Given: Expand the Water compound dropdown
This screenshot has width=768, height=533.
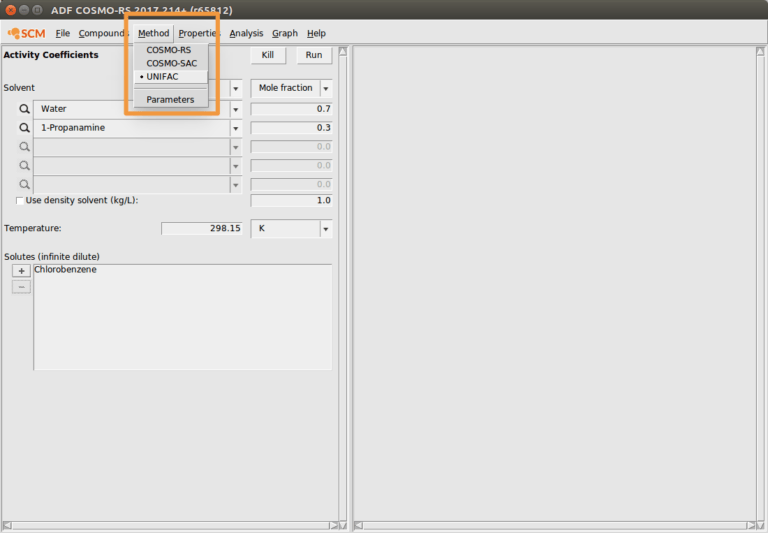Looking at the screenshot, I should point(236,109).
